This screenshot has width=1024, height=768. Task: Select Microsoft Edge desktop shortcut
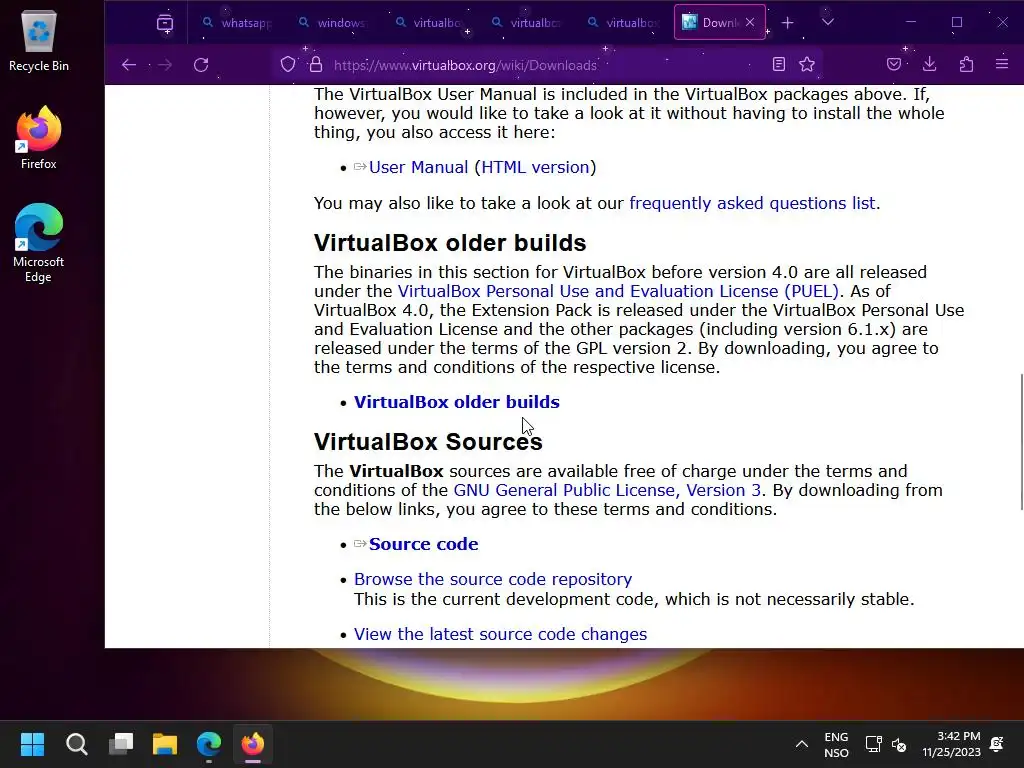[39, 243]
